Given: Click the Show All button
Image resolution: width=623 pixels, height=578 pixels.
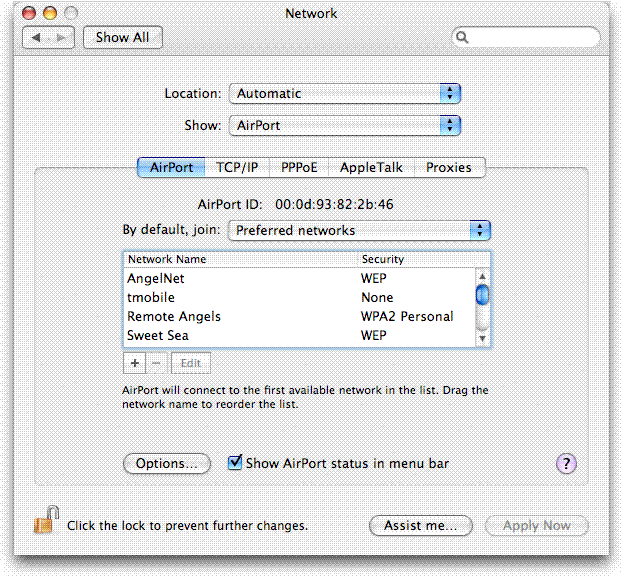Looking at the screenshot, I should point(122,38).
